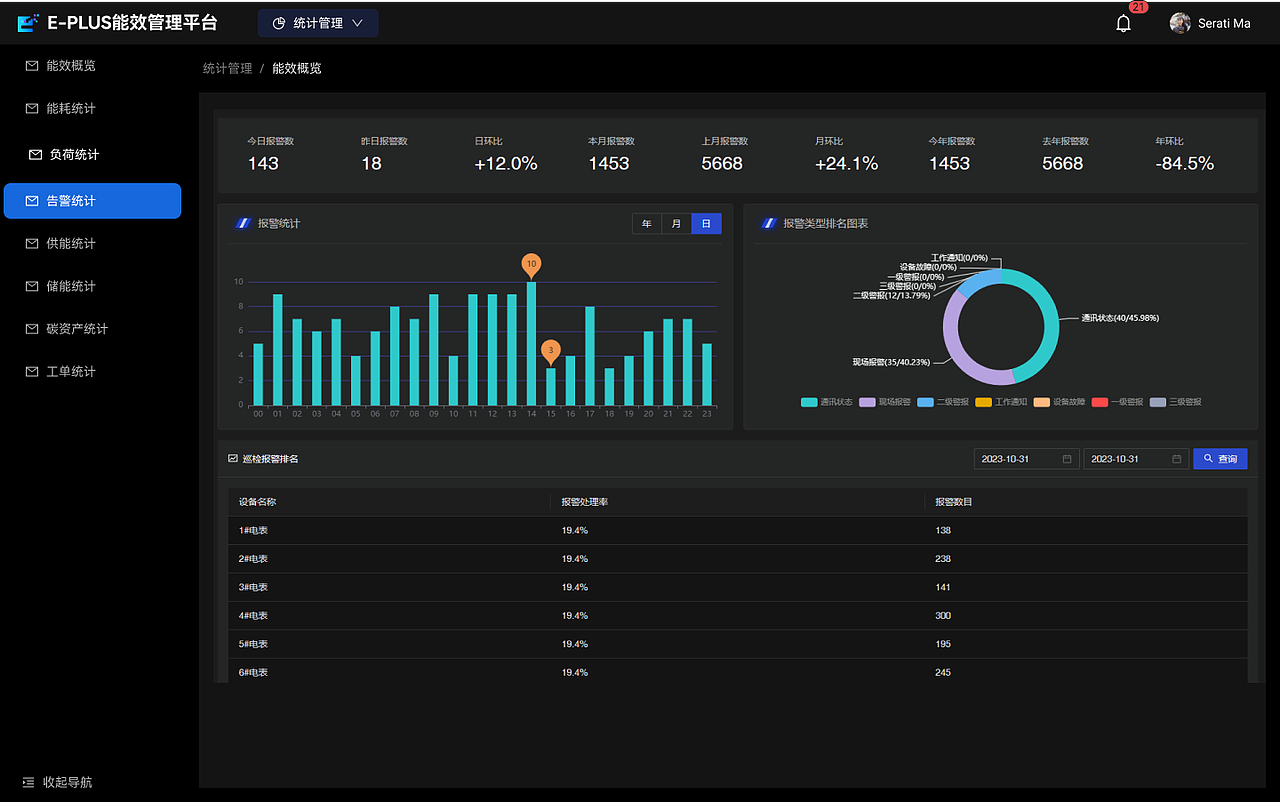Click the bar for hour 01

[x=277, y=349]
